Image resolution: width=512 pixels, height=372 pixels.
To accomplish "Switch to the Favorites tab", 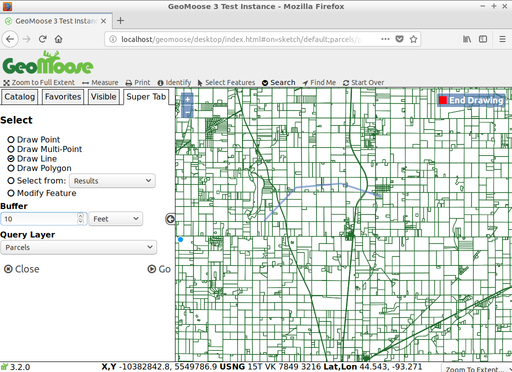I will point(63,97).
